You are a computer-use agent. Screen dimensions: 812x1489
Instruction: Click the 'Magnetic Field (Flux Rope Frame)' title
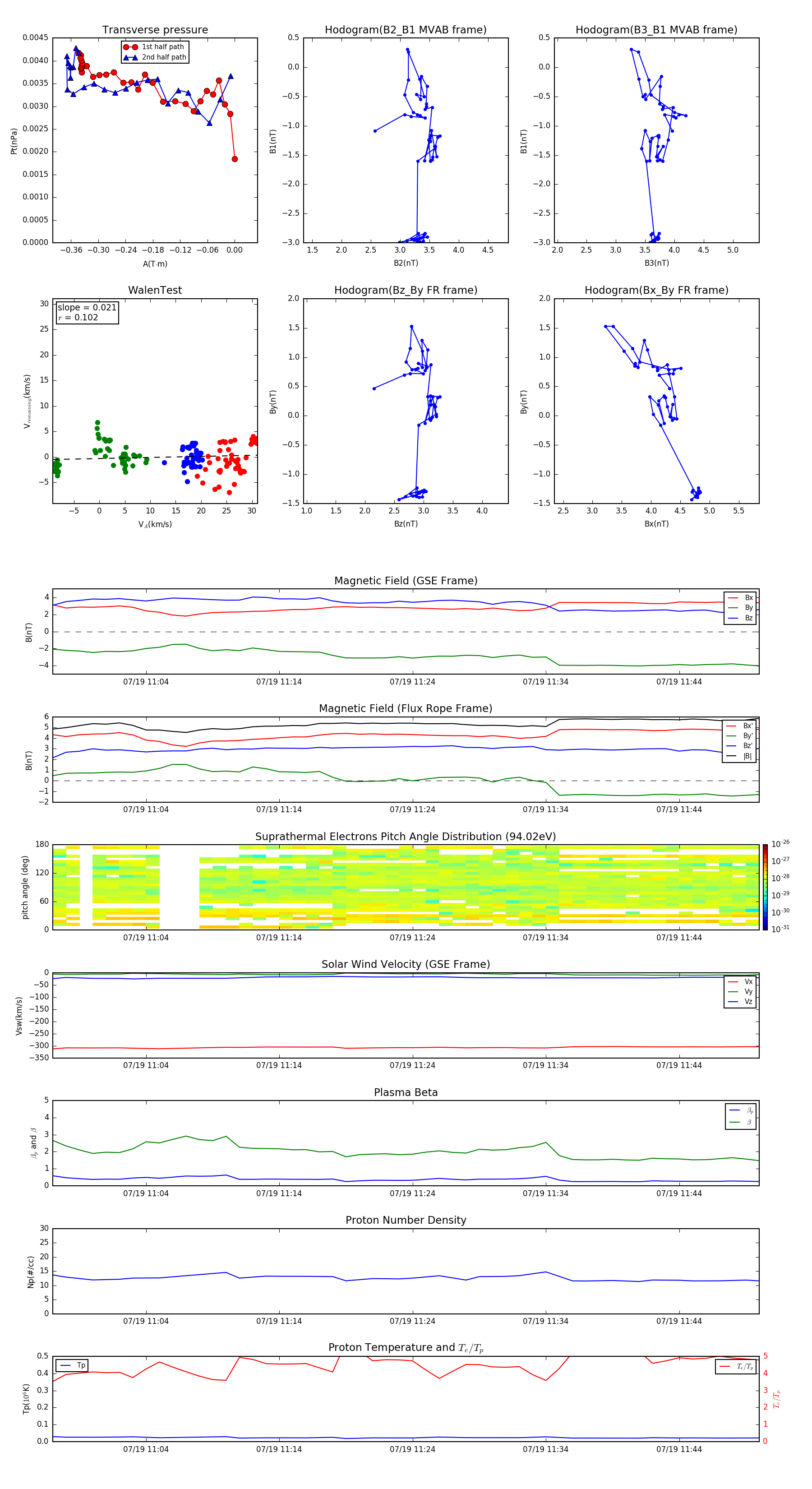pos(406,709)
